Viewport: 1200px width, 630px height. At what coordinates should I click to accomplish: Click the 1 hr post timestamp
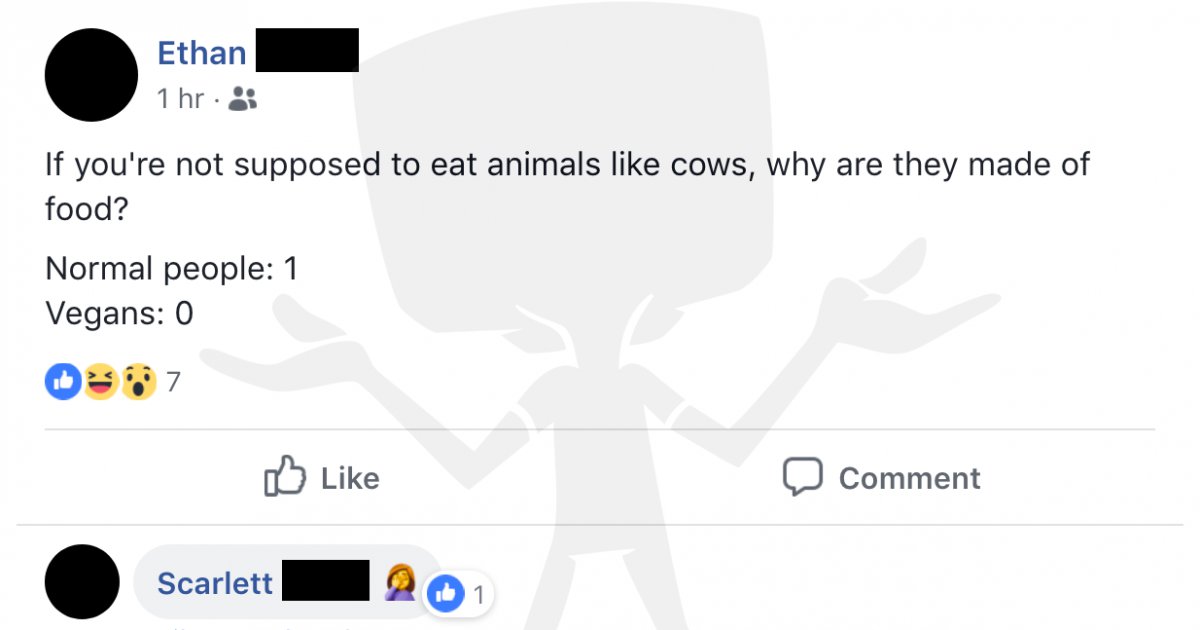coord(180,99)
